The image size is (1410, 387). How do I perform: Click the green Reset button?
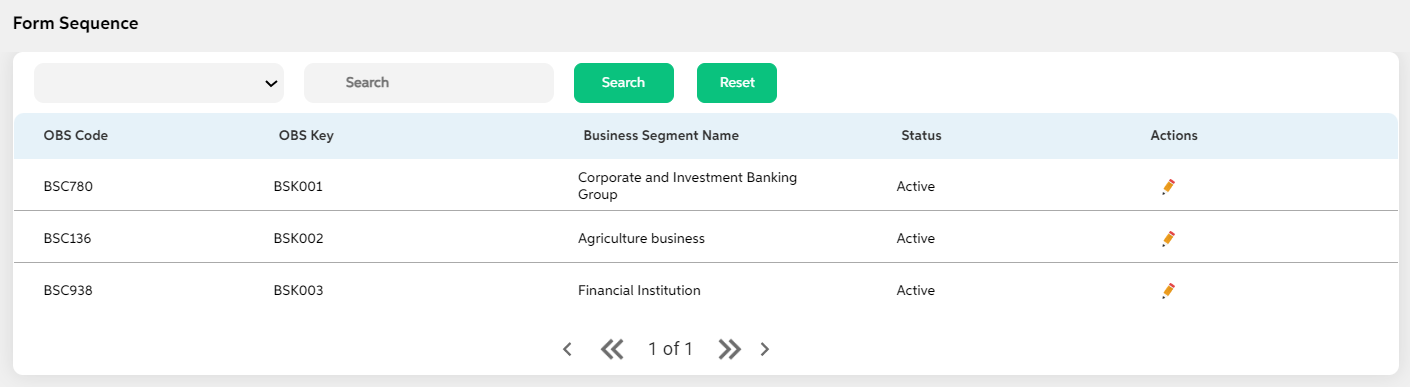tap(737, 83)
